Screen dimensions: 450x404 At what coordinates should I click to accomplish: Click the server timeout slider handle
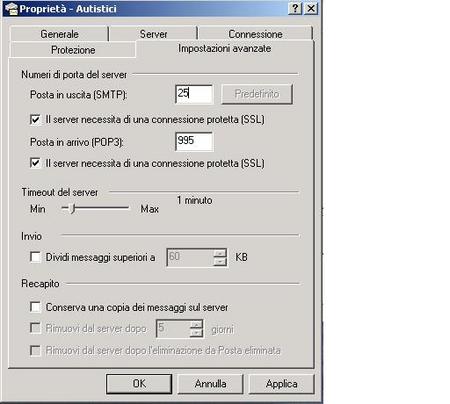tap(73, 209)
